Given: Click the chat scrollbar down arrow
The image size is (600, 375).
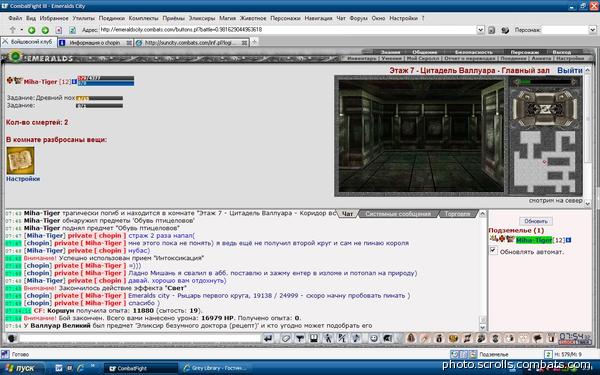Looking at the screenshot, I should point(482,327).
